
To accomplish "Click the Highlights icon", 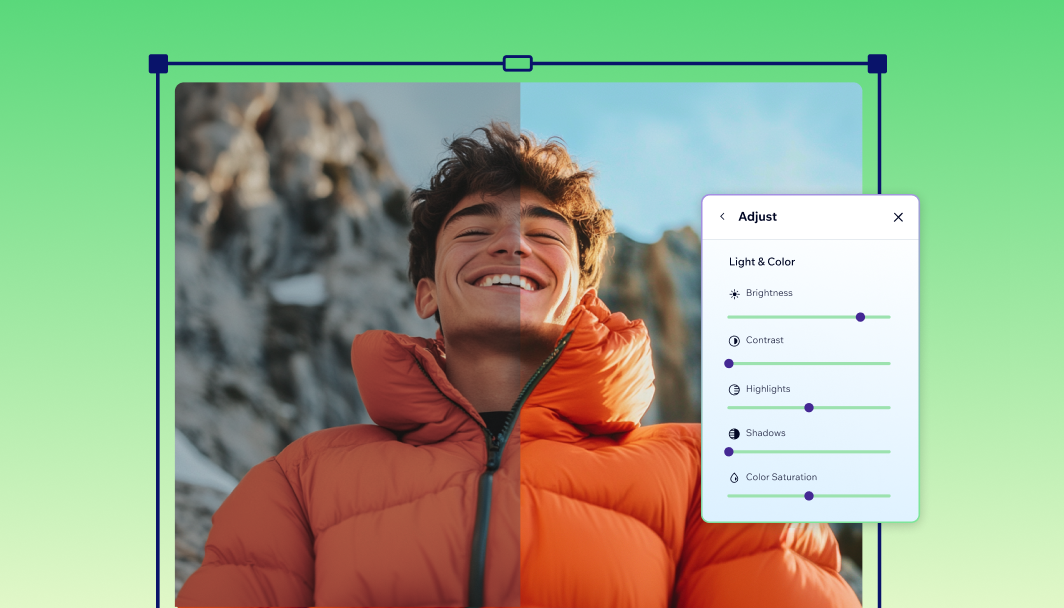I will click(734, 389).
